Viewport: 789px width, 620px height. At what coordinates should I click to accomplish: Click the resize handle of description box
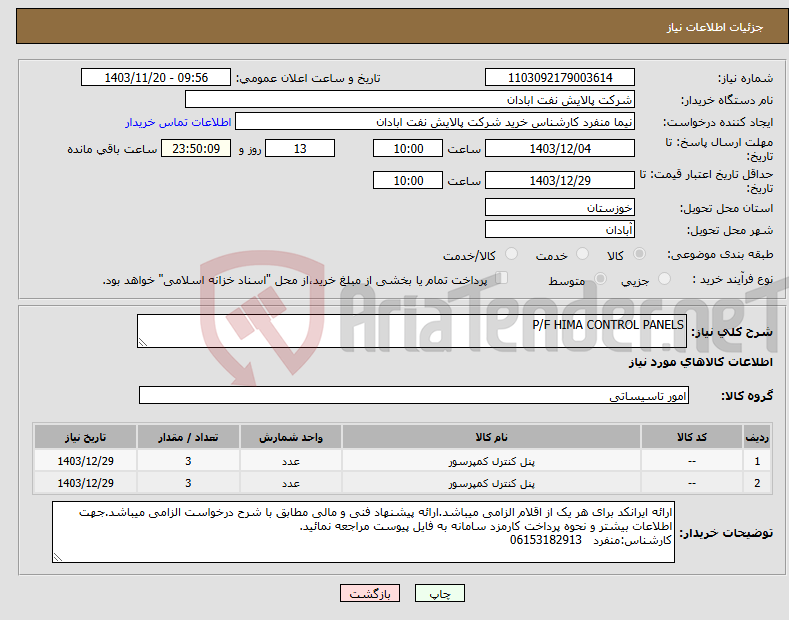click(143, 342)
